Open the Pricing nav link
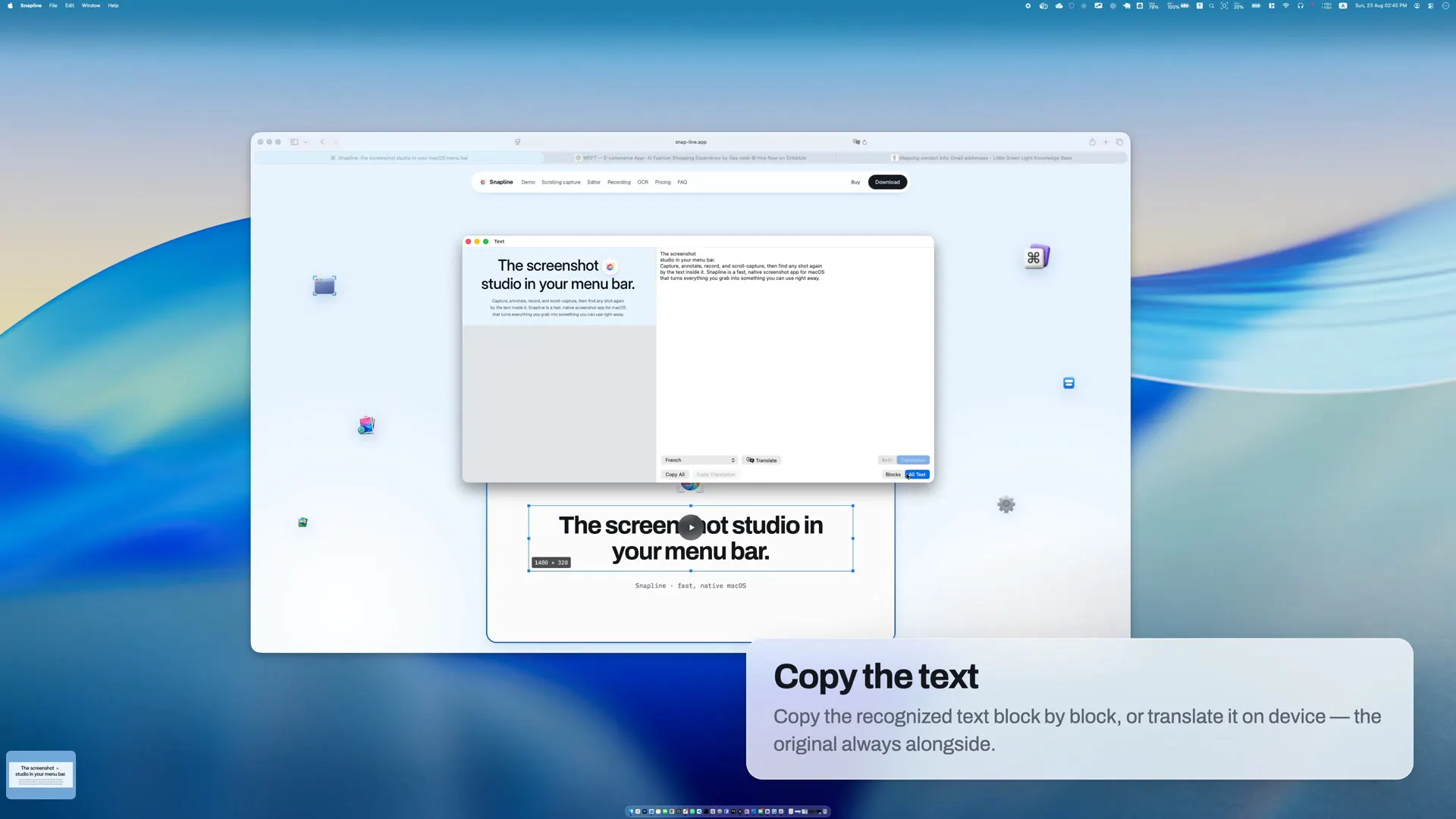 (663, 182)
